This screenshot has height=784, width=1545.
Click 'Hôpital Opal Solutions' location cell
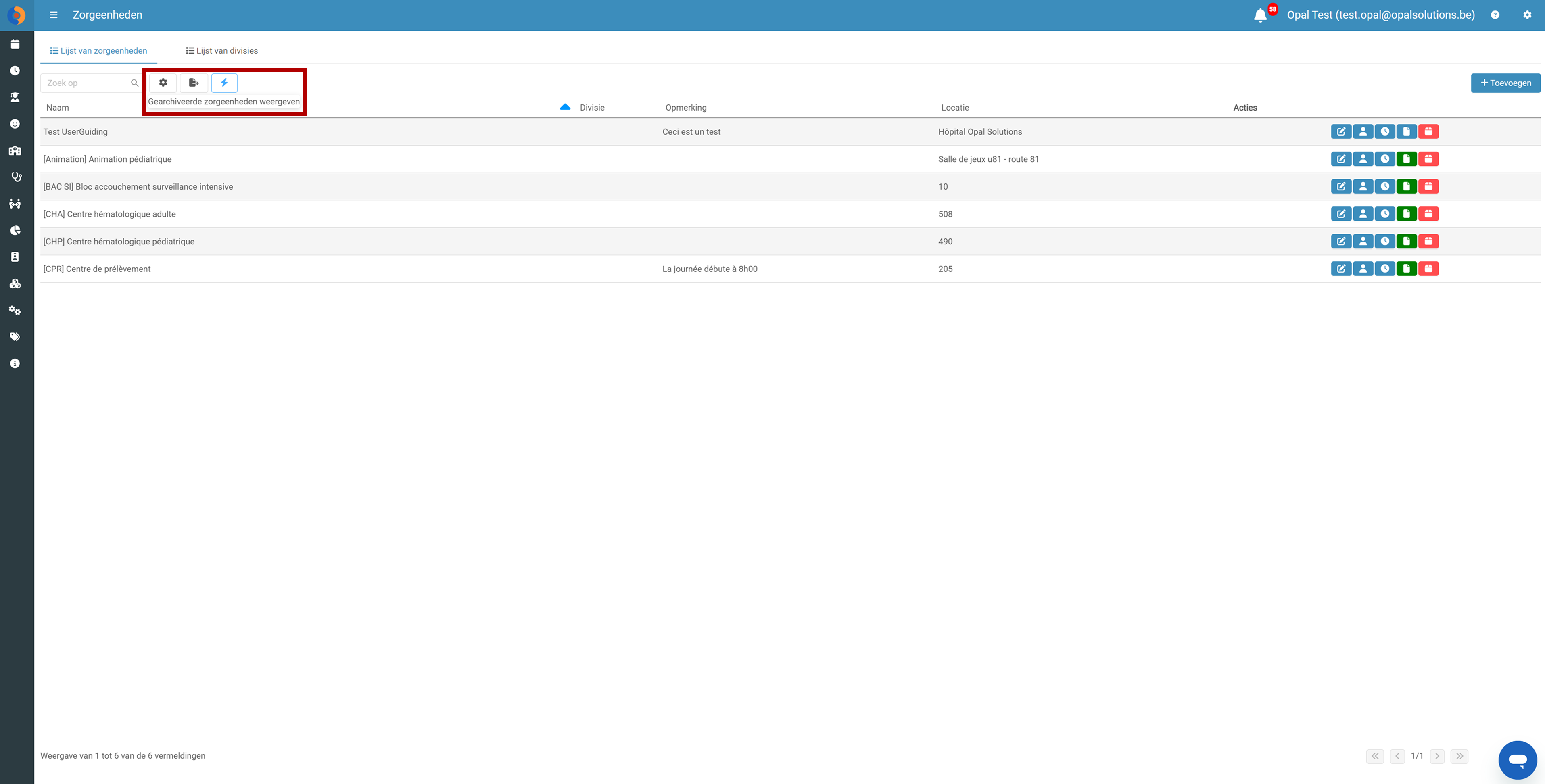point(980,132)
